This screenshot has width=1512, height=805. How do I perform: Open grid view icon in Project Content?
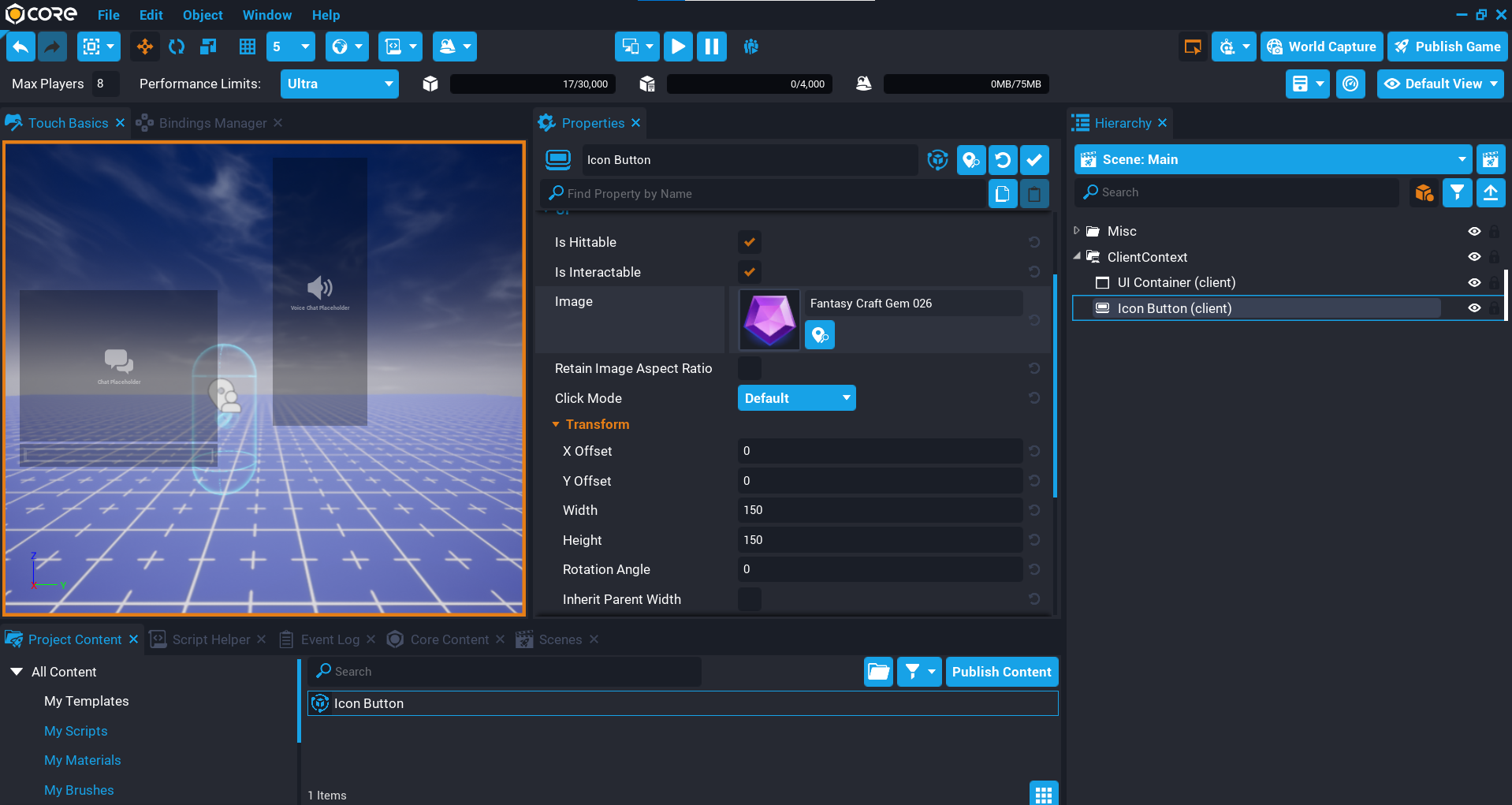point(1043,794)
